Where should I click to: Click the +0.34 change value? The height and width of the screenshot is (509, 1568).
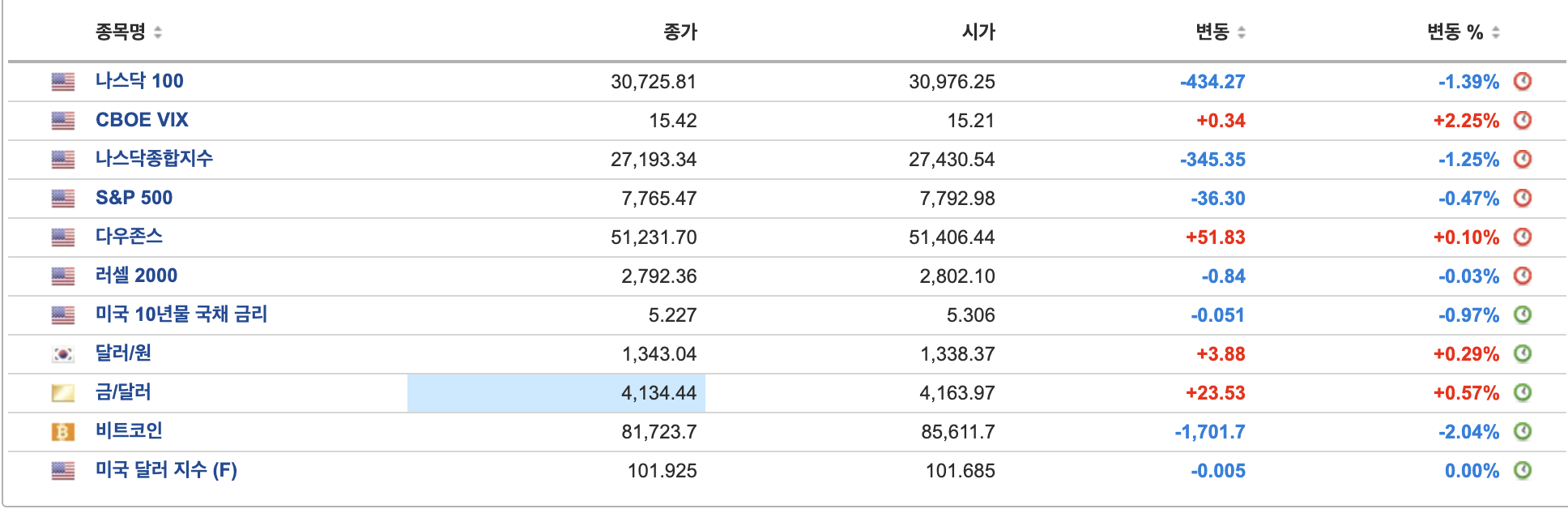click(x=1221, y=121)
